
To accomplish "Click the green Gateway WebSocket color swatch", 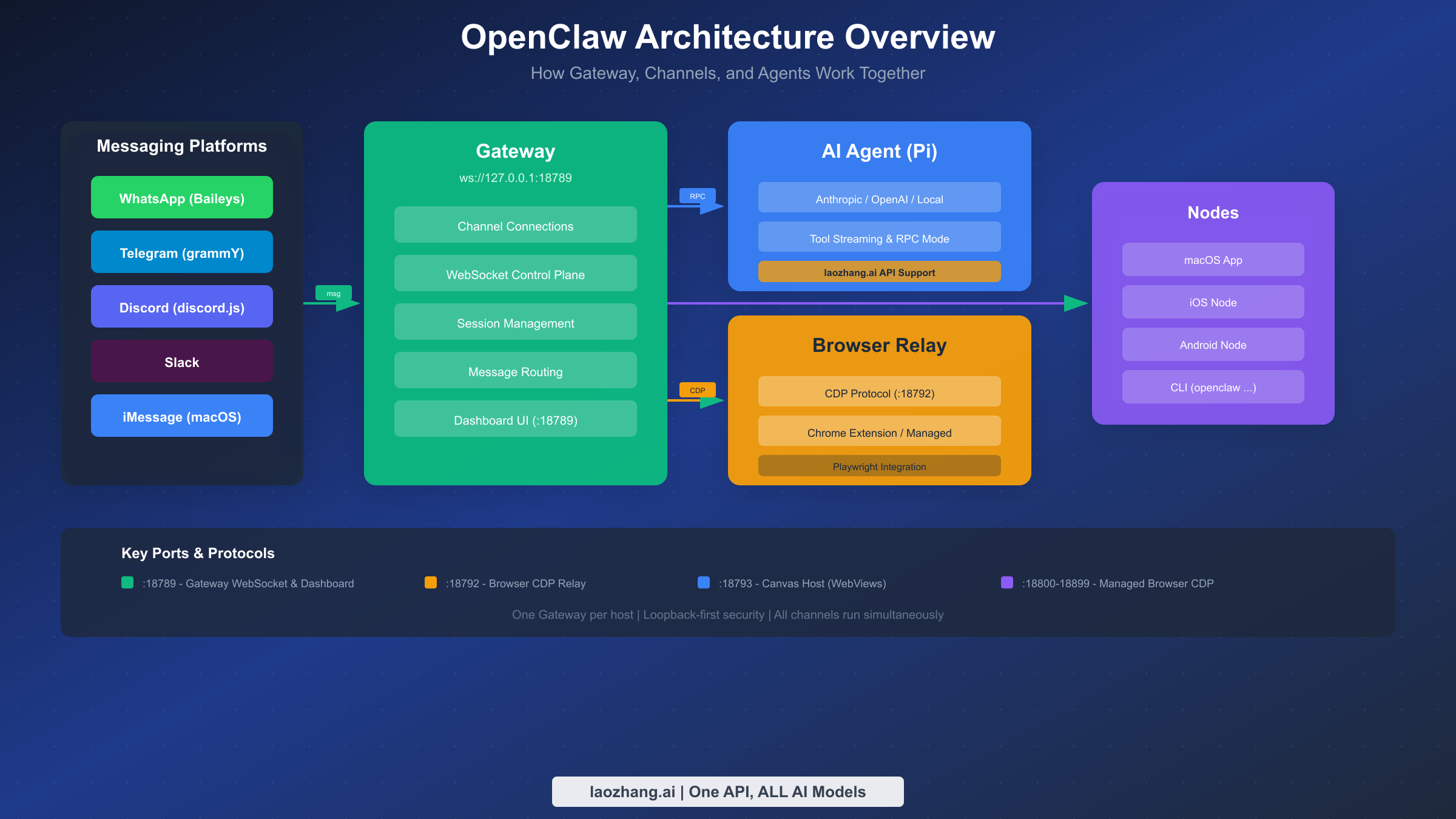I will pyautogui.click(x=127, y=582).
